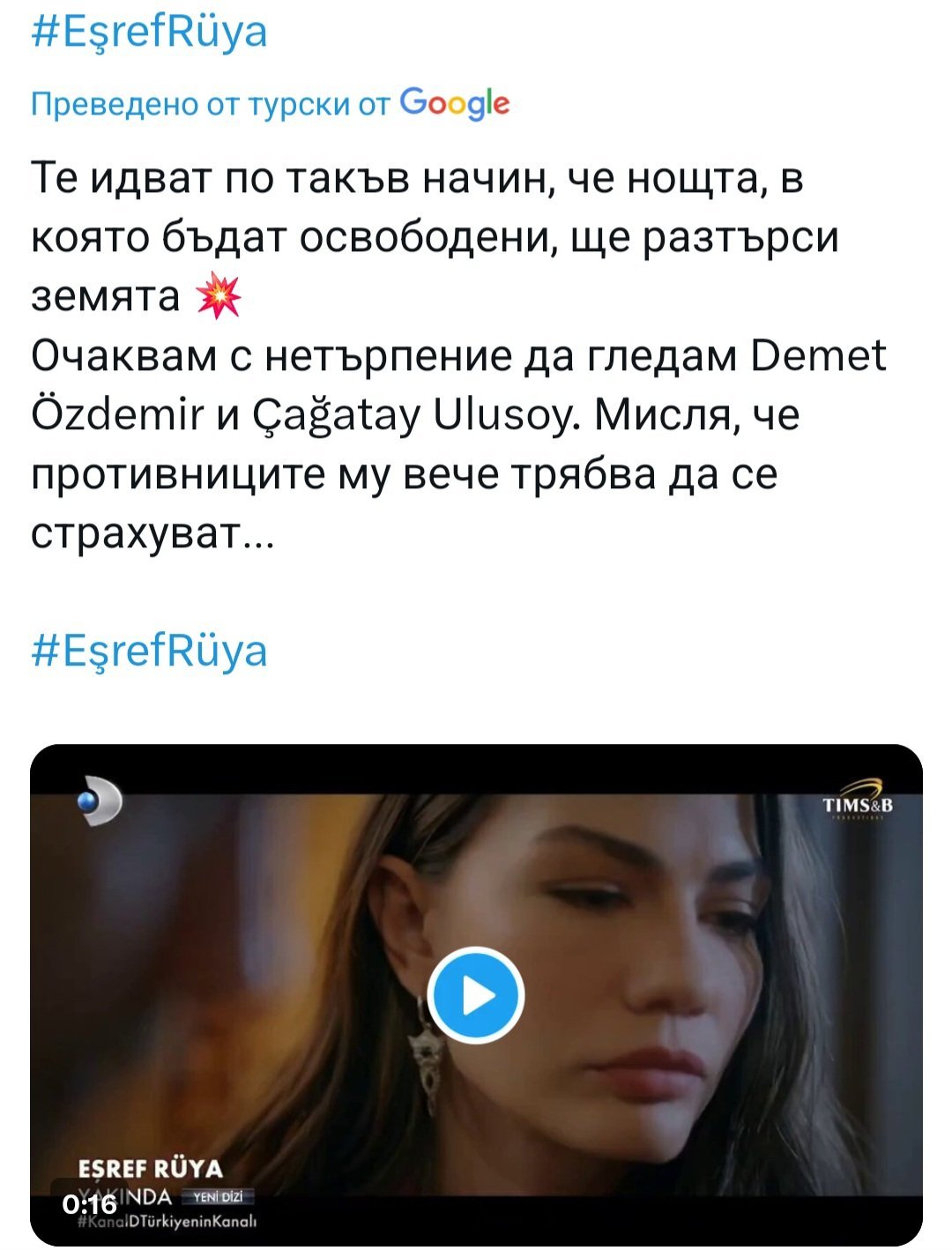Tap the #KanalDTürkiyeninKanalı caption in the video
Viewport: 952px width, 1250px height.
click(x=167, y=1222)
